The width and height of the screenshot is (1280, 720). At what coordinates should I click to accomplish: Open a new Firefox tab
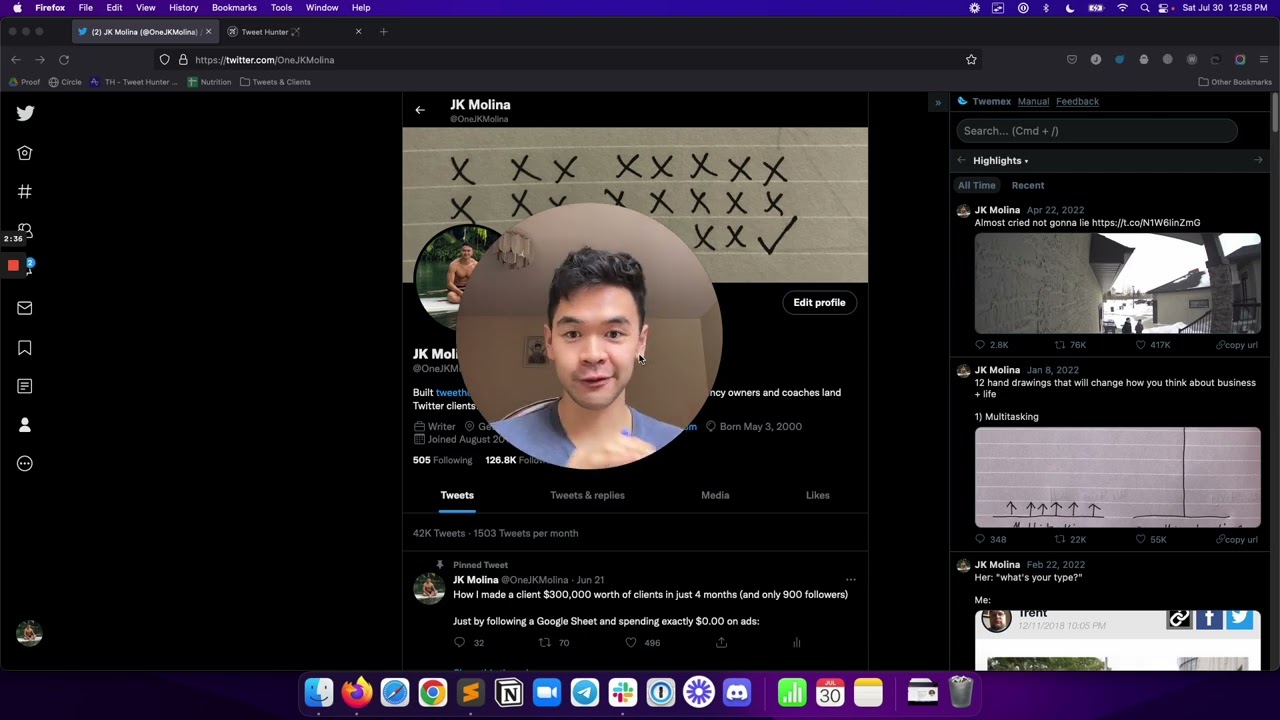pyautogui.click(x=384, y=32)
